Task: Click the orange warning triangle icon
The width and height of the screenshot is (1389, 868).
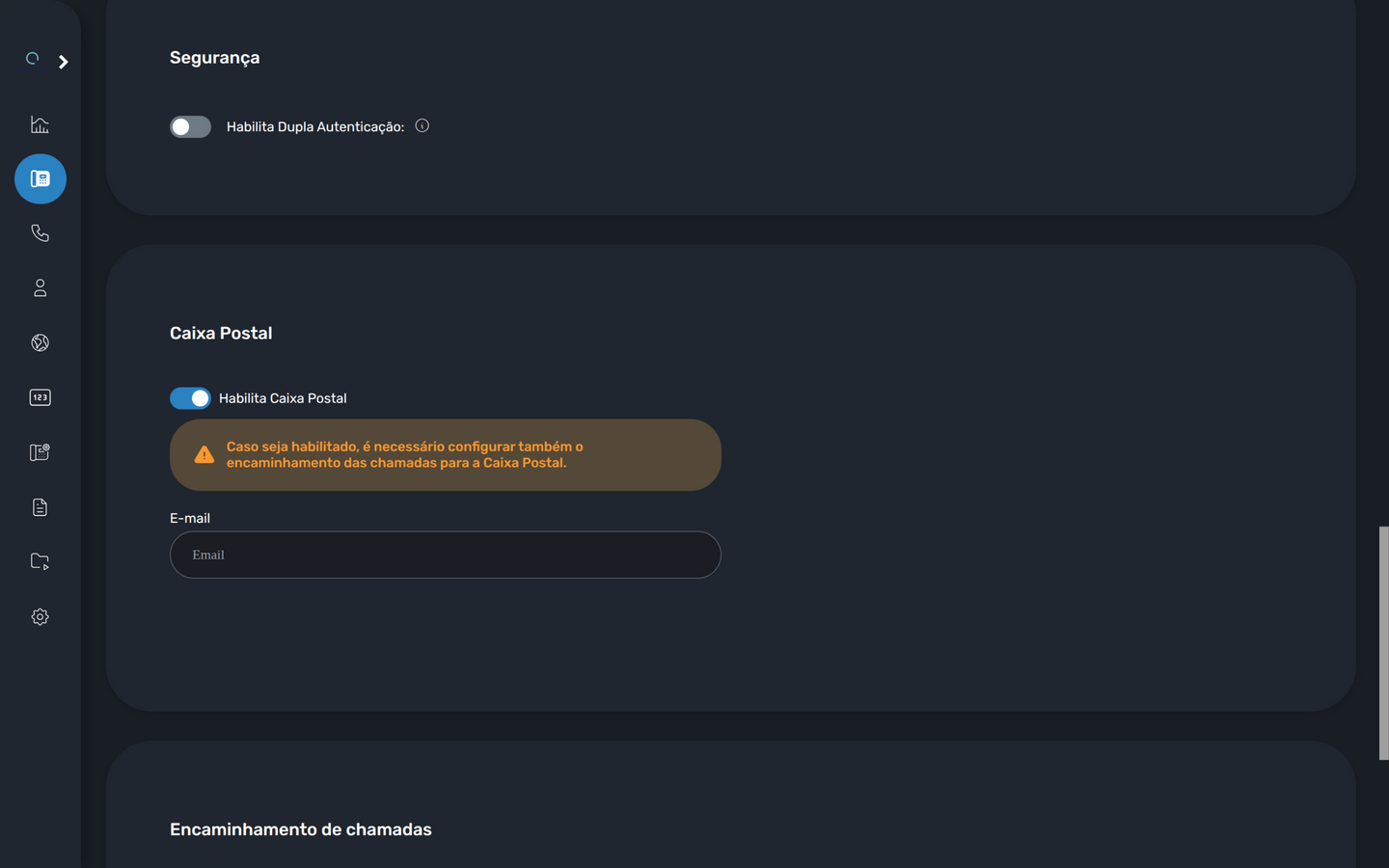Action: pos(204,454)
